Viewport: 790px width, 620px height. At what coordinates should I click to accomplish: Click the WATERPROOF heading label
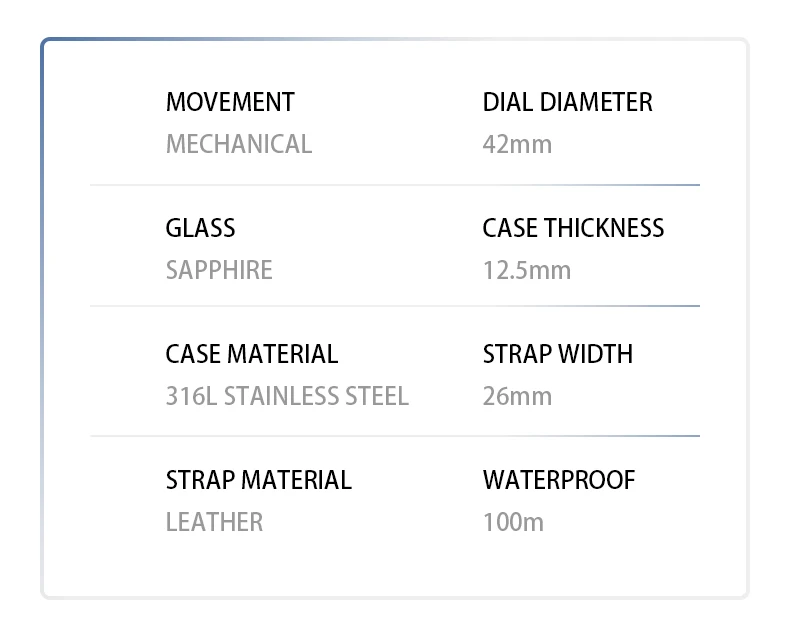[559, 480]
